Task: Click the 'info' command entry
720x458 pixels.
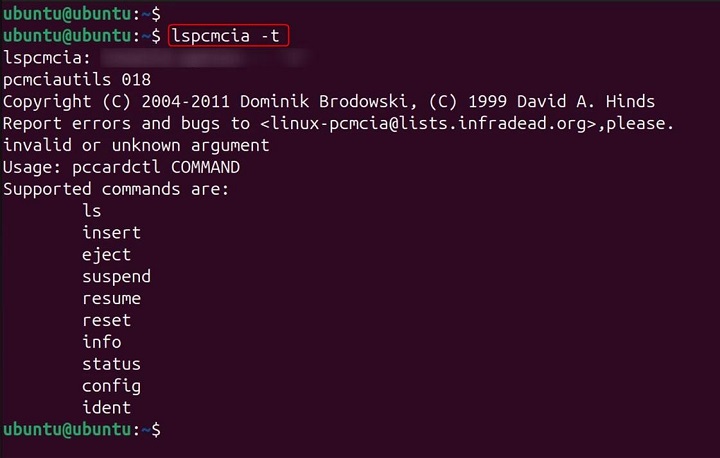Action: pos(101,343)
